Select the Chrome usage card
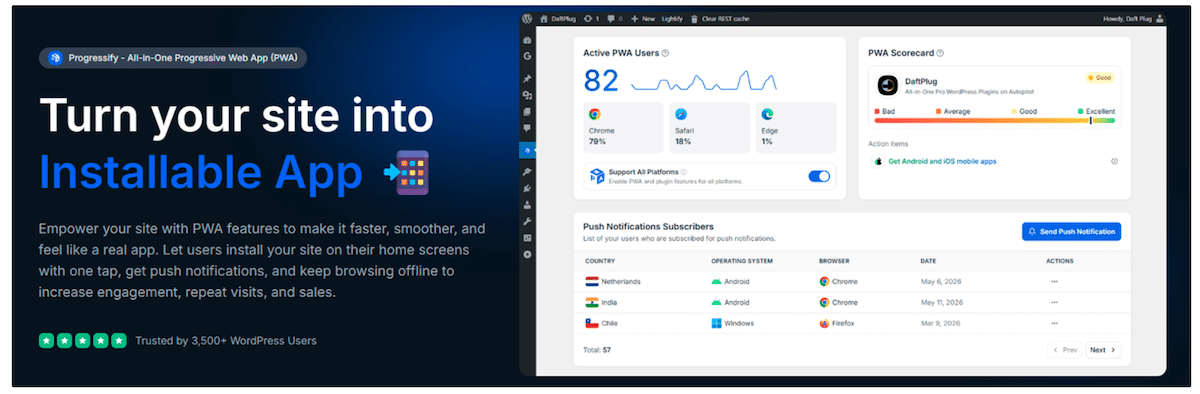This screenshot has height=394, width=1200. pyautogui.click(x=622, y=127)
